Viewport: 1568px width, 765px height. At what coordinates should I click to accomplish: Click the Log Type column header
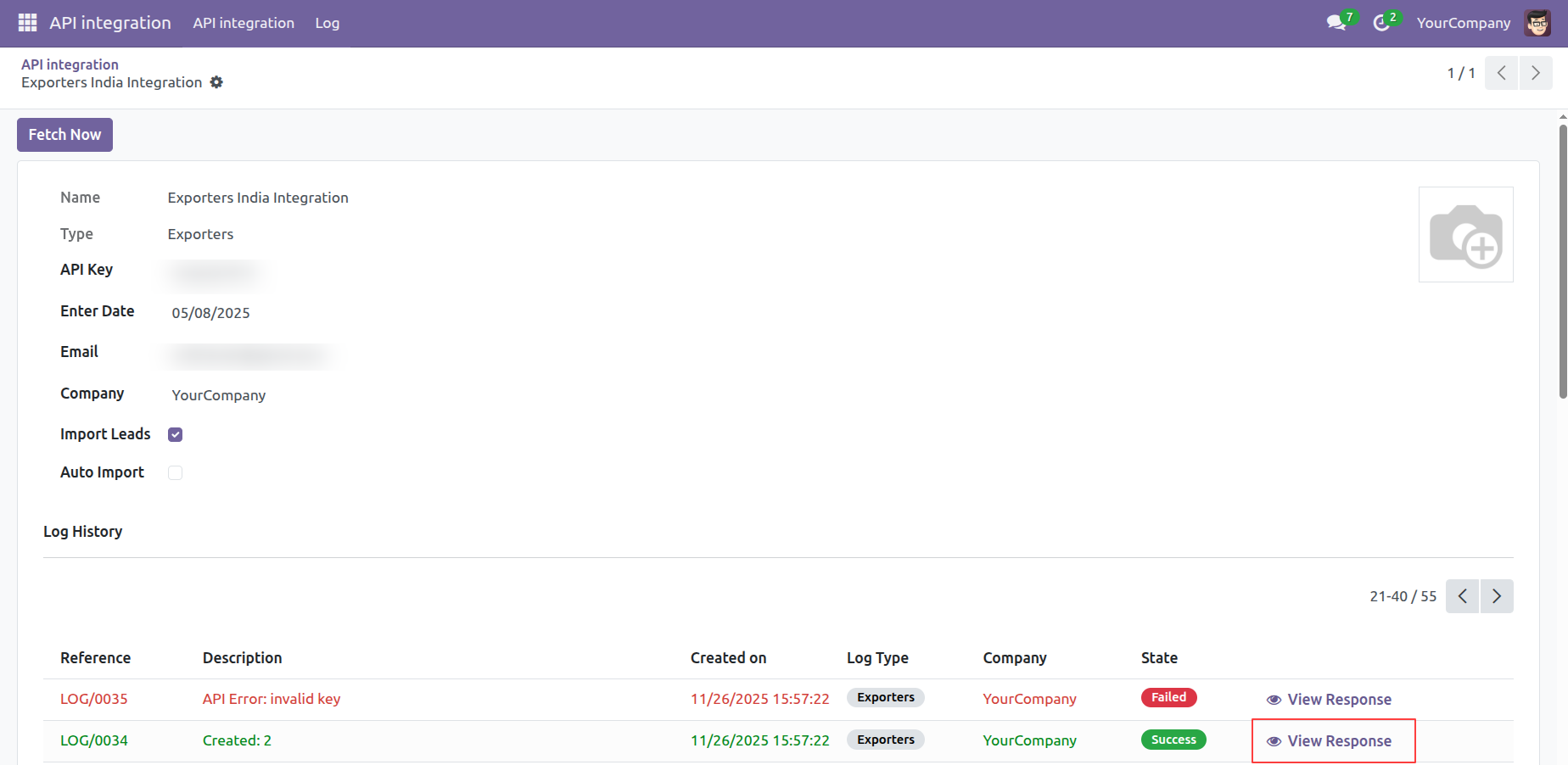click(x=878, y=658)
